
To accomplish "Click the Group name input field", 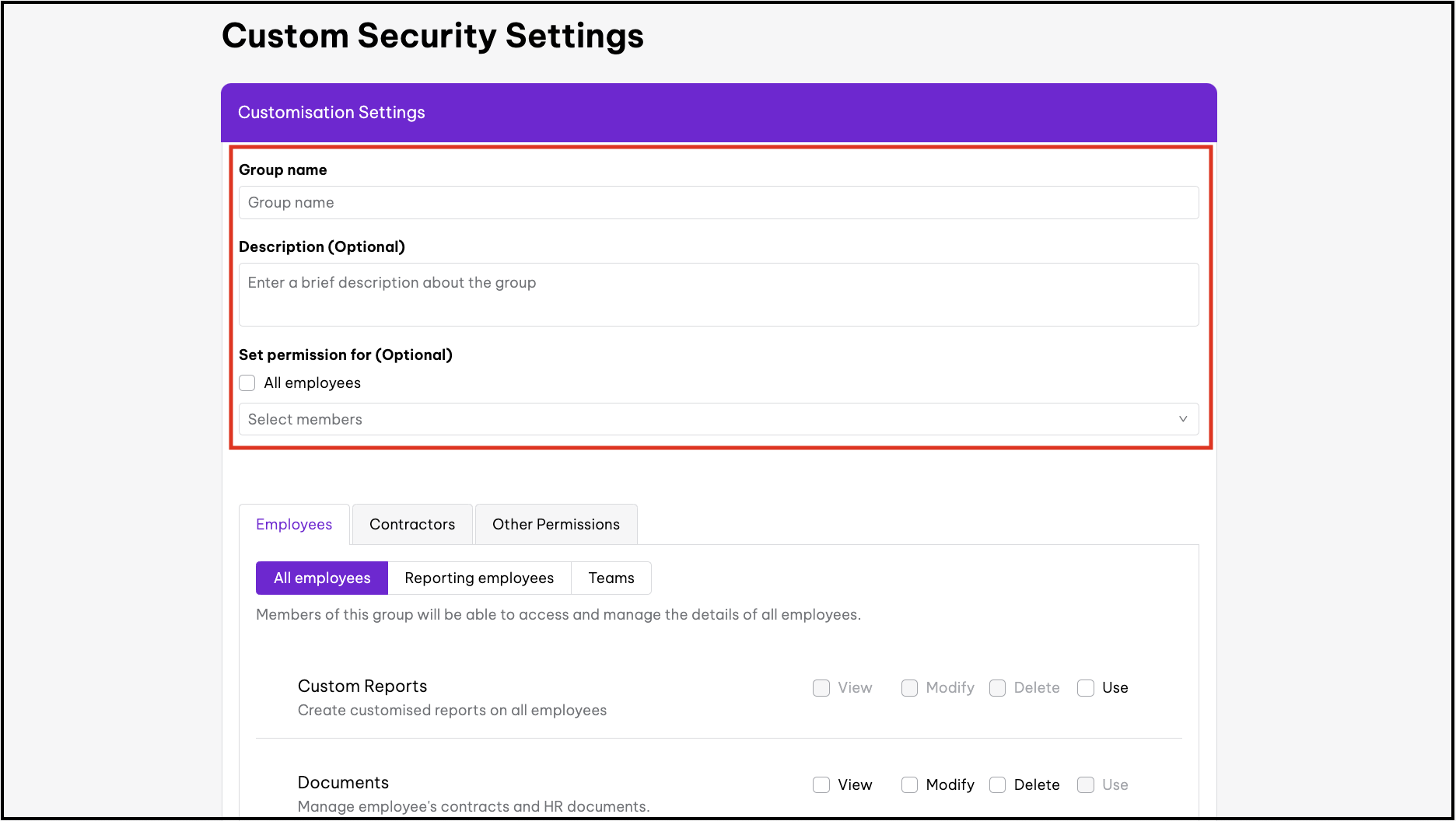I will coord(719,203).
